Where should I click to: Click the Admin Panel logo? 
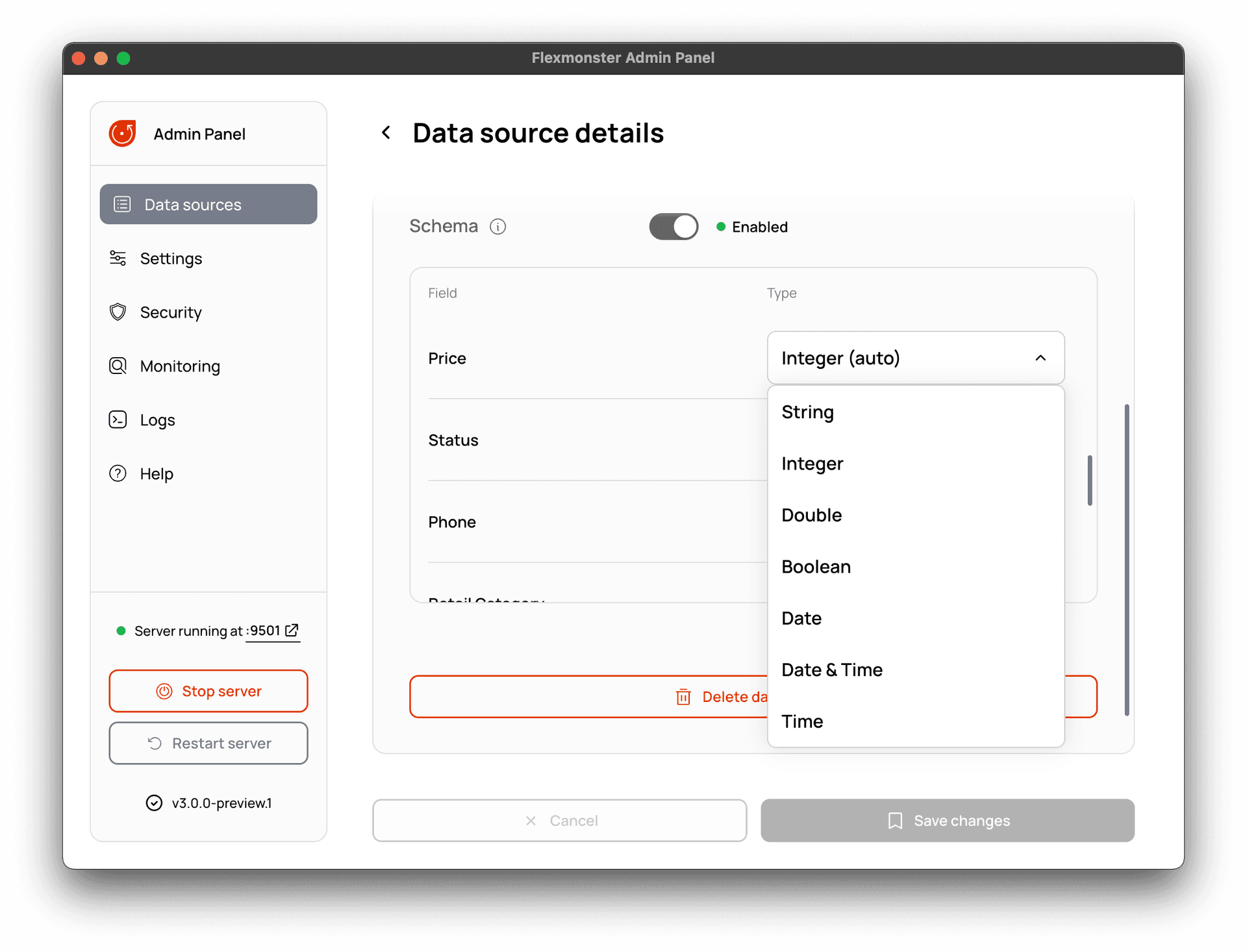coord(123,133)
